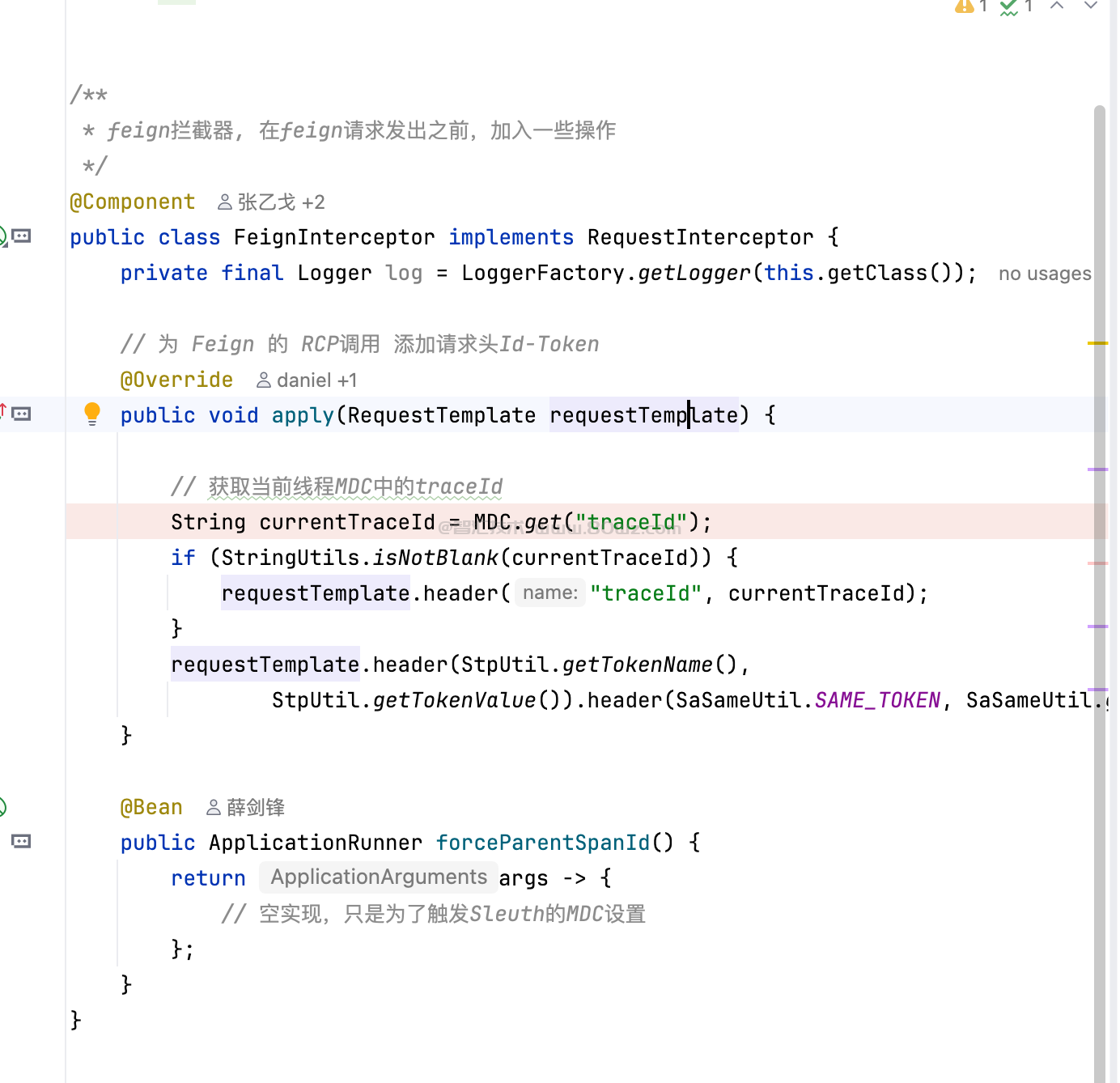Open author hint 'daniel +1' after @Override

(x=307, y=380)
